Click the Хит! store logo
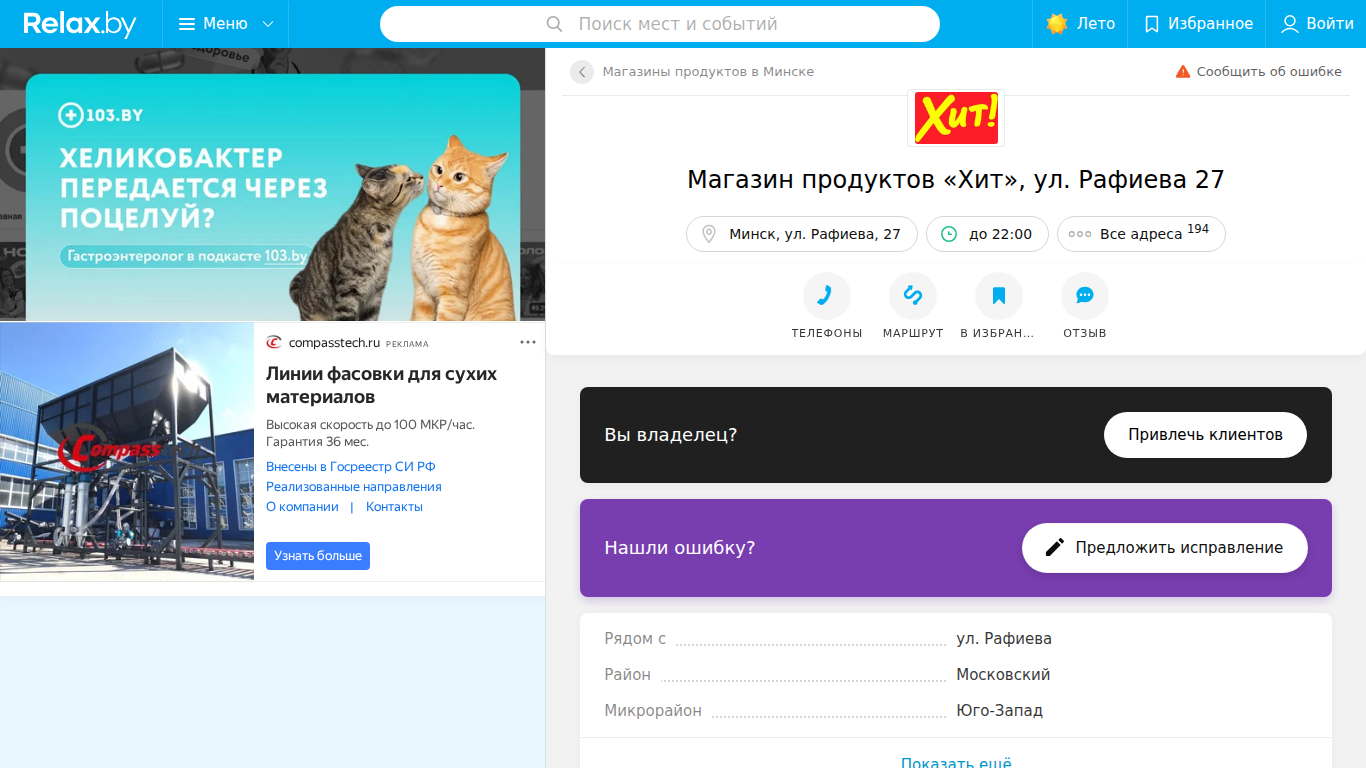 (x=955, y=117)
